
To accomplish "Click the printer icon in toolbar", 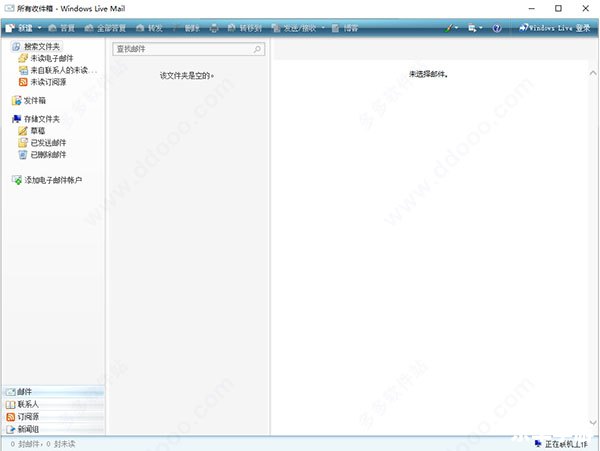I will pyautogui.click(x=214, y=28).
